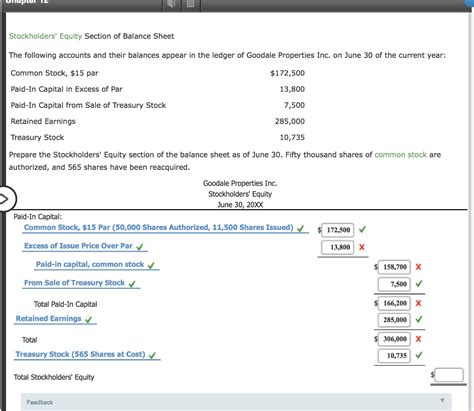
Task: Click the 13,800 input field
Action: [x=337, y=247]
